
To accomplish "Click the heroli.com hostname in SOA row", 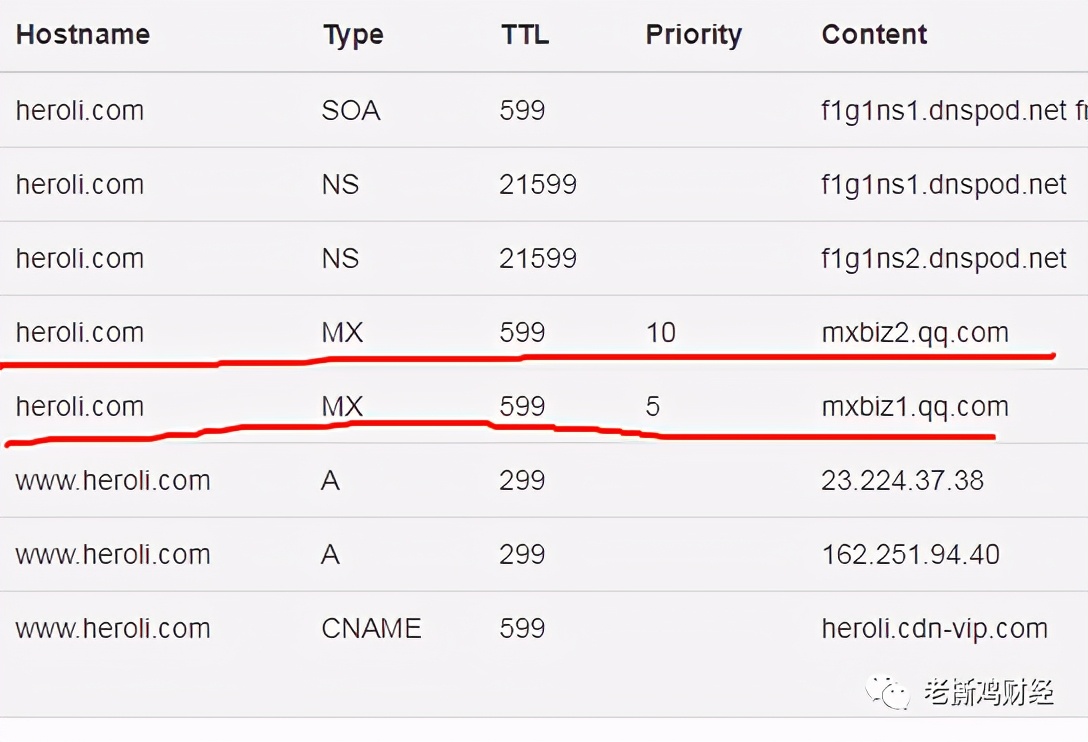I will (80, 110).
